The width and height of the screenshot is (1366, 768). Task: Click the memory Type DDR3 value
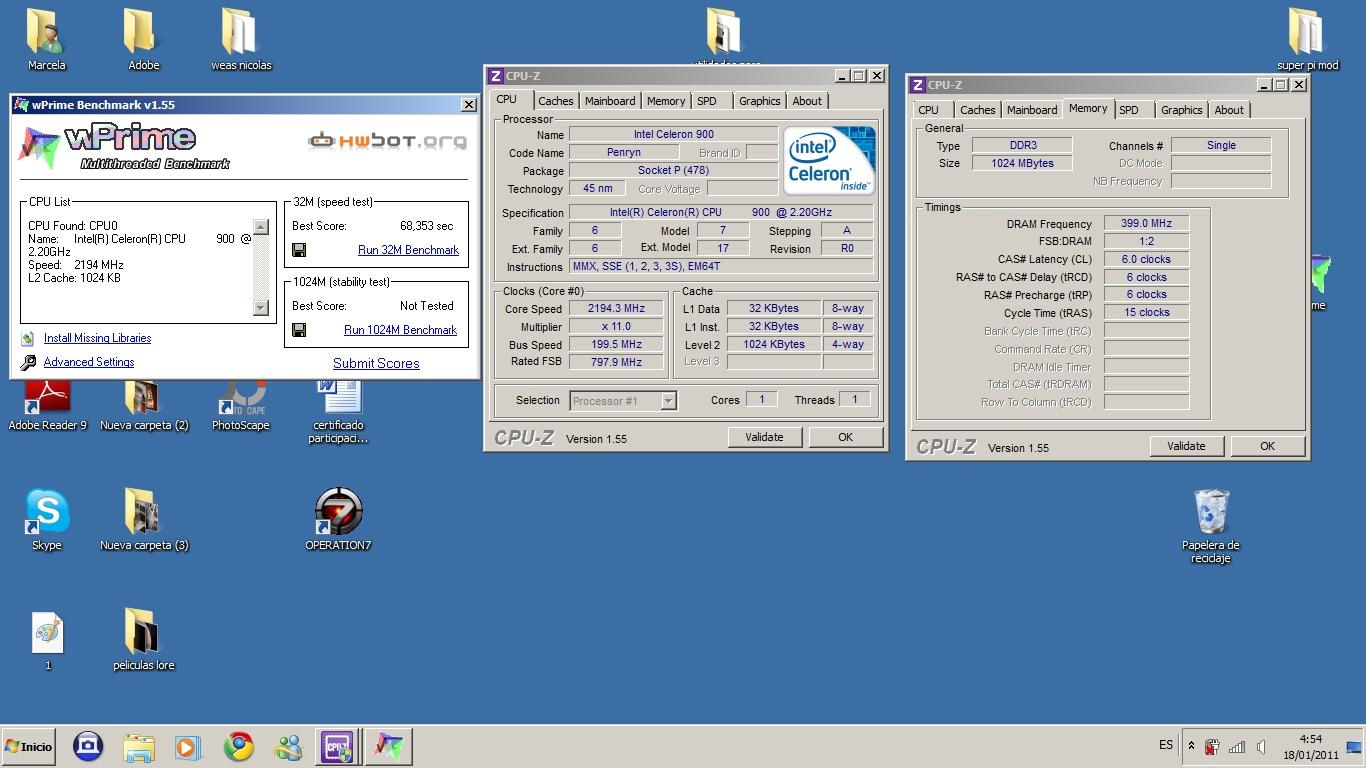pyautogui.click(x=1022, y=145)
